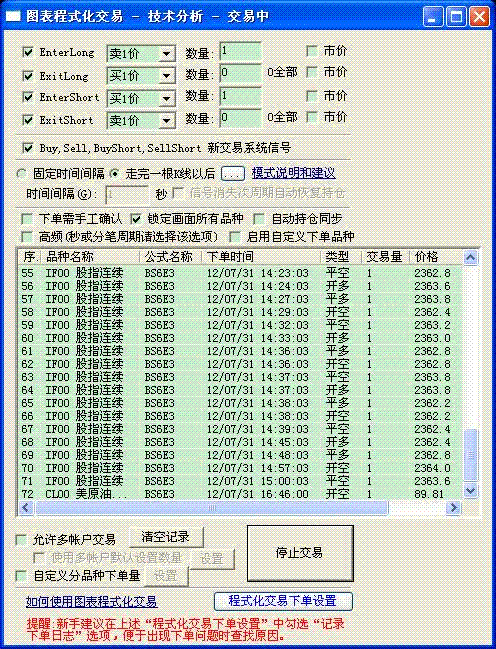Click the horizontal scrollbar thumb
Screen dimensions: 496x649
212,507
